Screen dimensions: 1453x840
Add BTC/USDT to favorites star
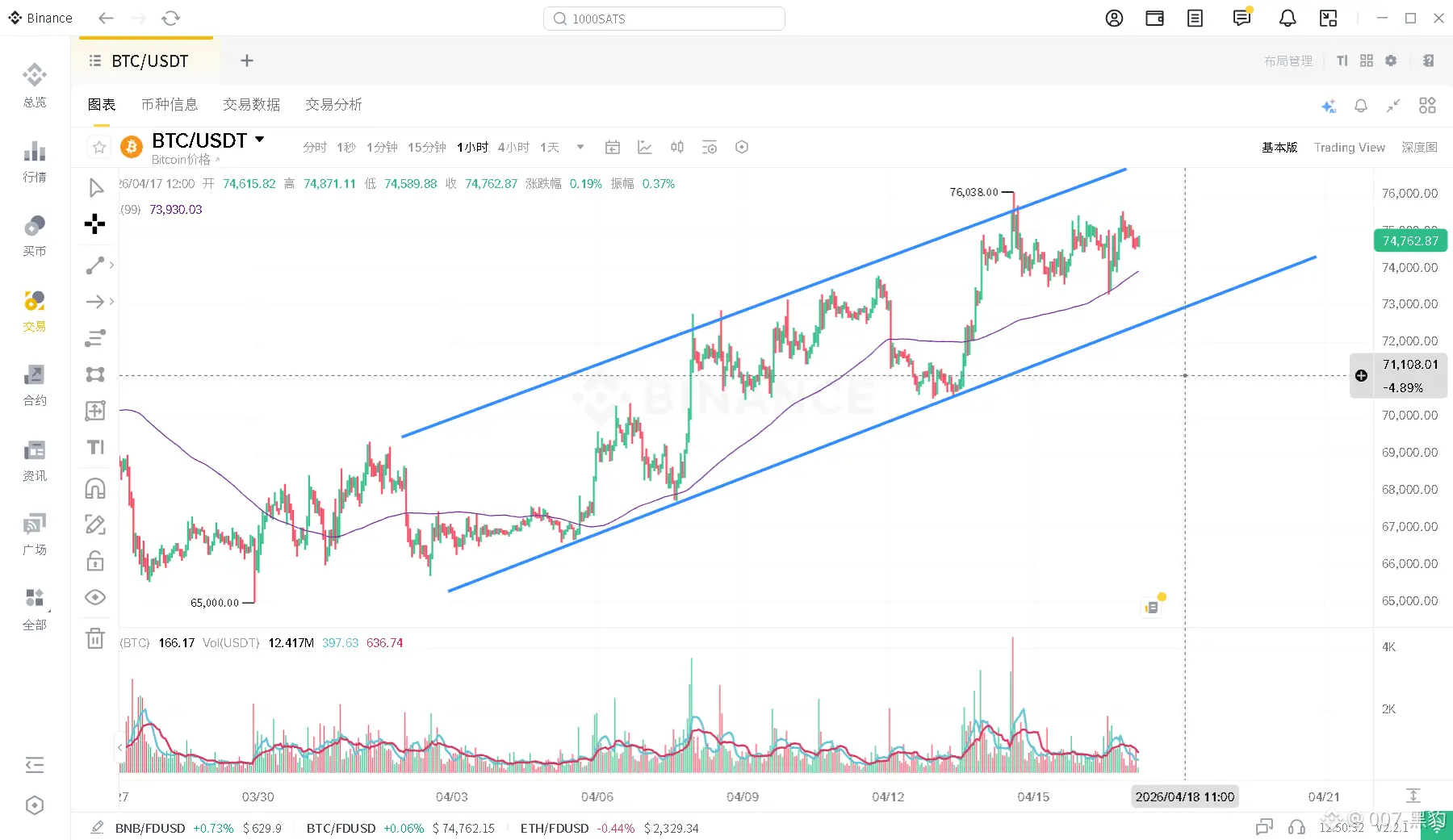[99, 147]
